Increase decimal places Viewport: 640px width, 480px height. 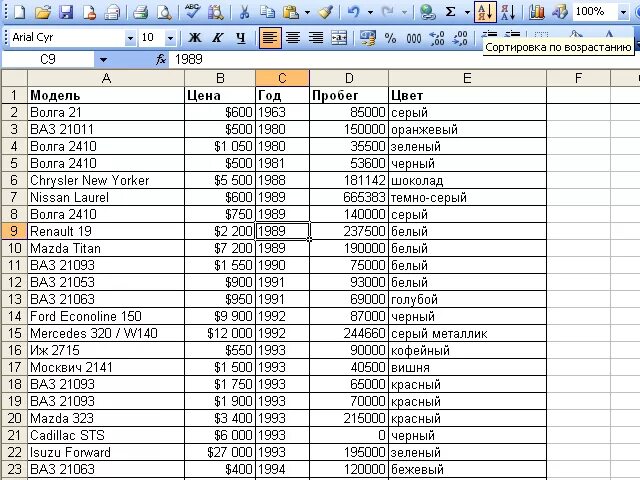437,38
